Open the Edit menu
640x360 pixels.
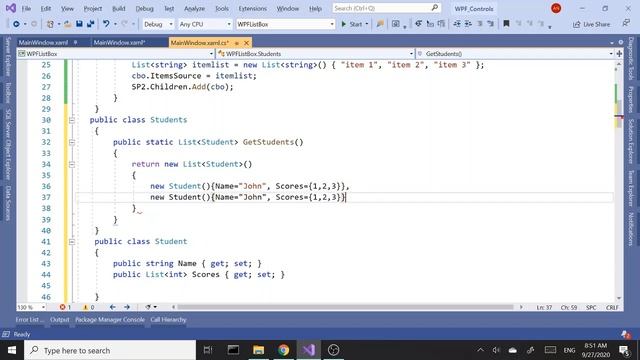(x=46, y=9)
